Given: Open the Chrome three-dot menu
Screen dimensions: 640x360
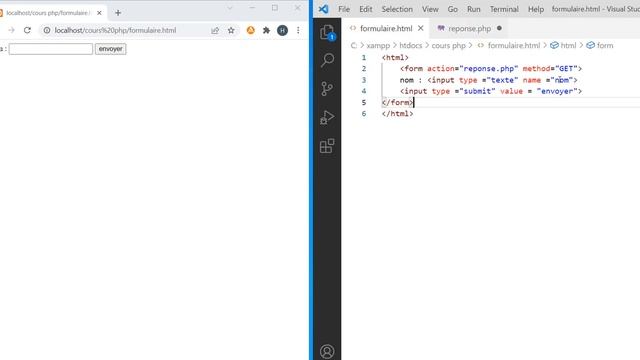Looking at the screenshot, I should [298, 30].
